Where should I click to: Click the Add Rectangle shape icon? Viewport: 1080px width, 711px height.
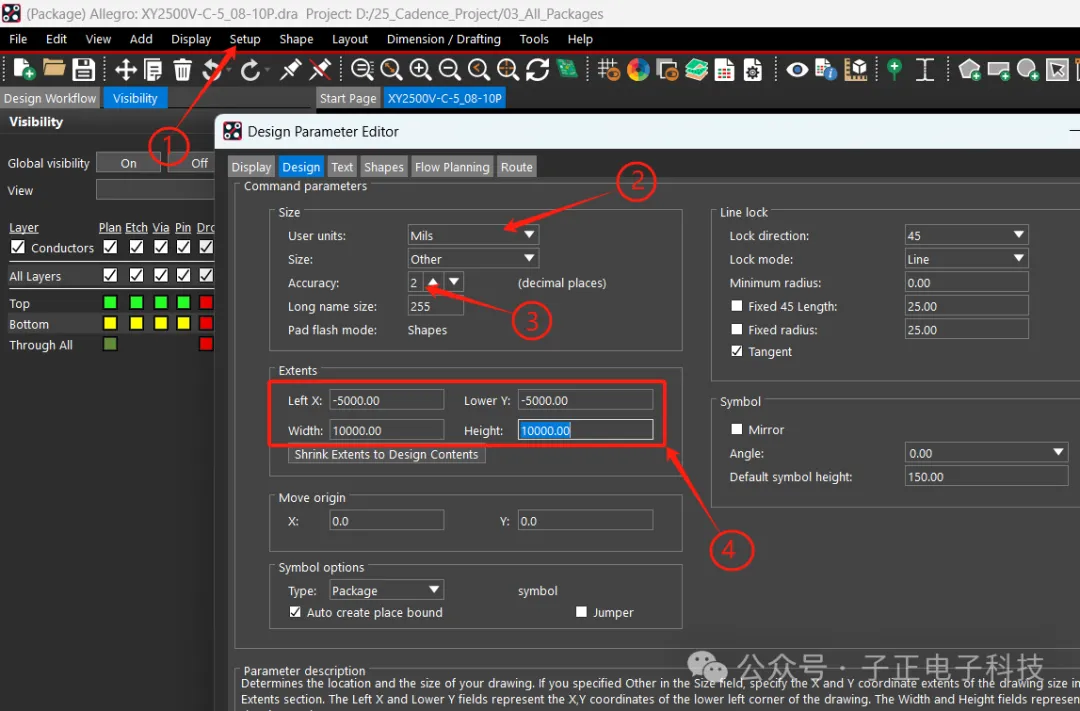click(x=998, y=70)
